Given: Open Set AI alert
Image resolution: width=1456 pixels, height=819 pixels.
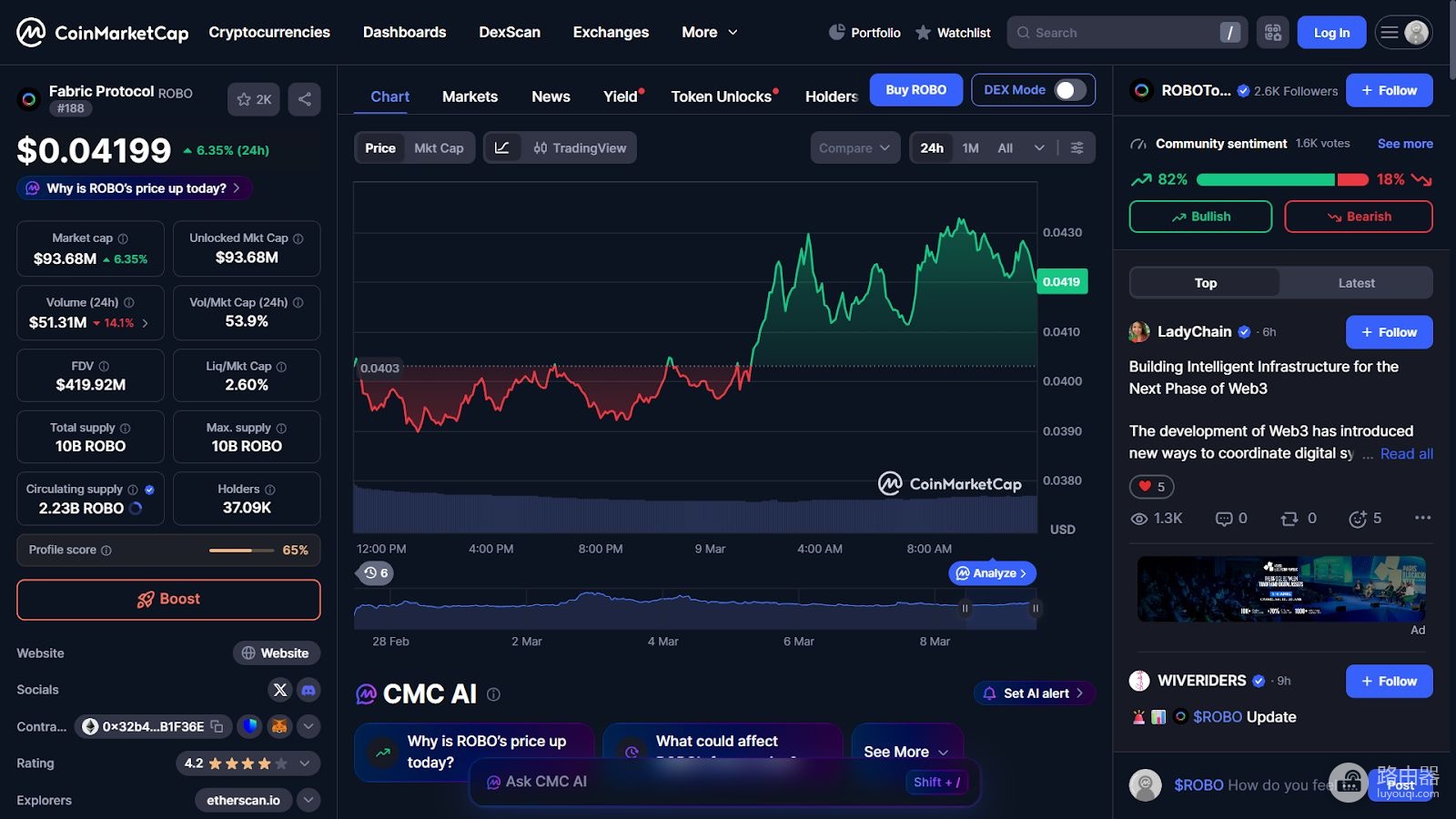Looking at the screenshot, I should [1034, 693].
